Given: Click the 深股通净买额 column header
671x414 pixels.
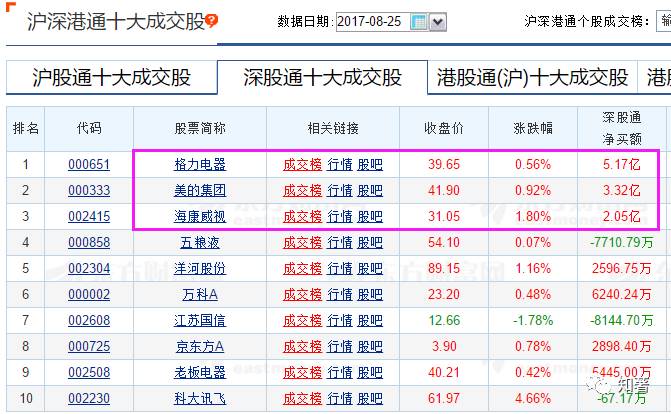Looking at the screenshot, I should click(622, 128).
